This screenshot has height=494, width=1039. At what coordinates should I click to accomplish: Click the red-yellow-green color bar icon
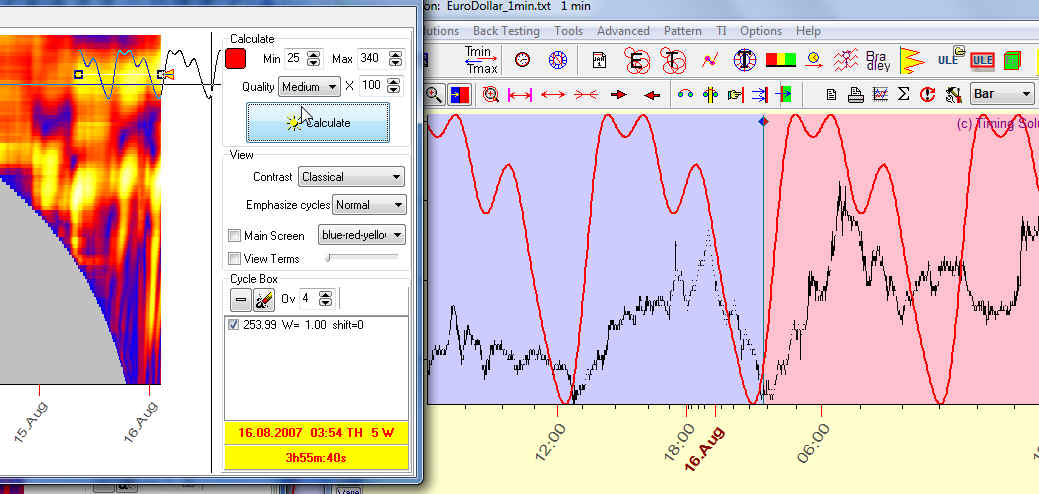[780, 60]
